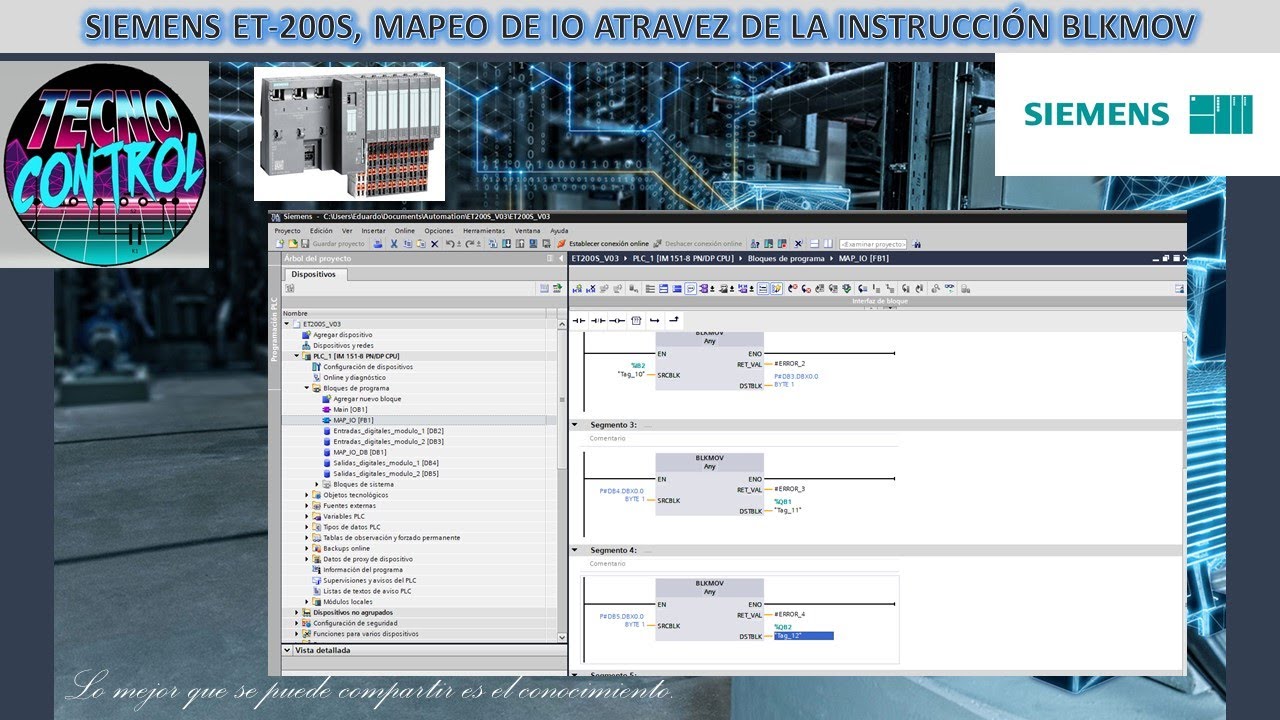The width and height of the screenshot is (1280, 720).
Task: Insert a normally open contact instruction
Action: tap(580, 320)
